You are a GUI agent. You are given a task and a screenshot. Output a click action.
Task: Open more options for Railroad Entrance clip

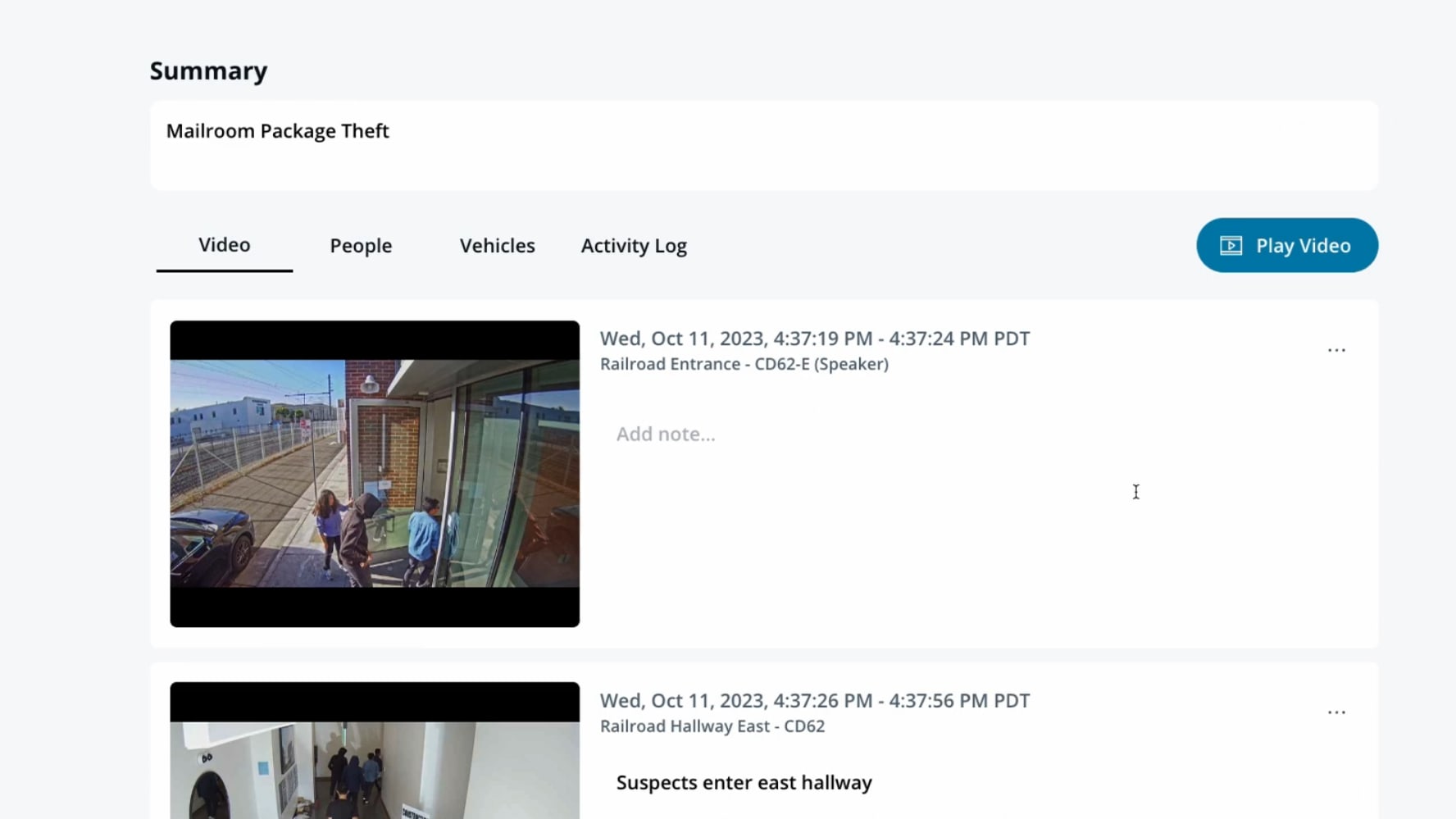(x=1335, y=350)
